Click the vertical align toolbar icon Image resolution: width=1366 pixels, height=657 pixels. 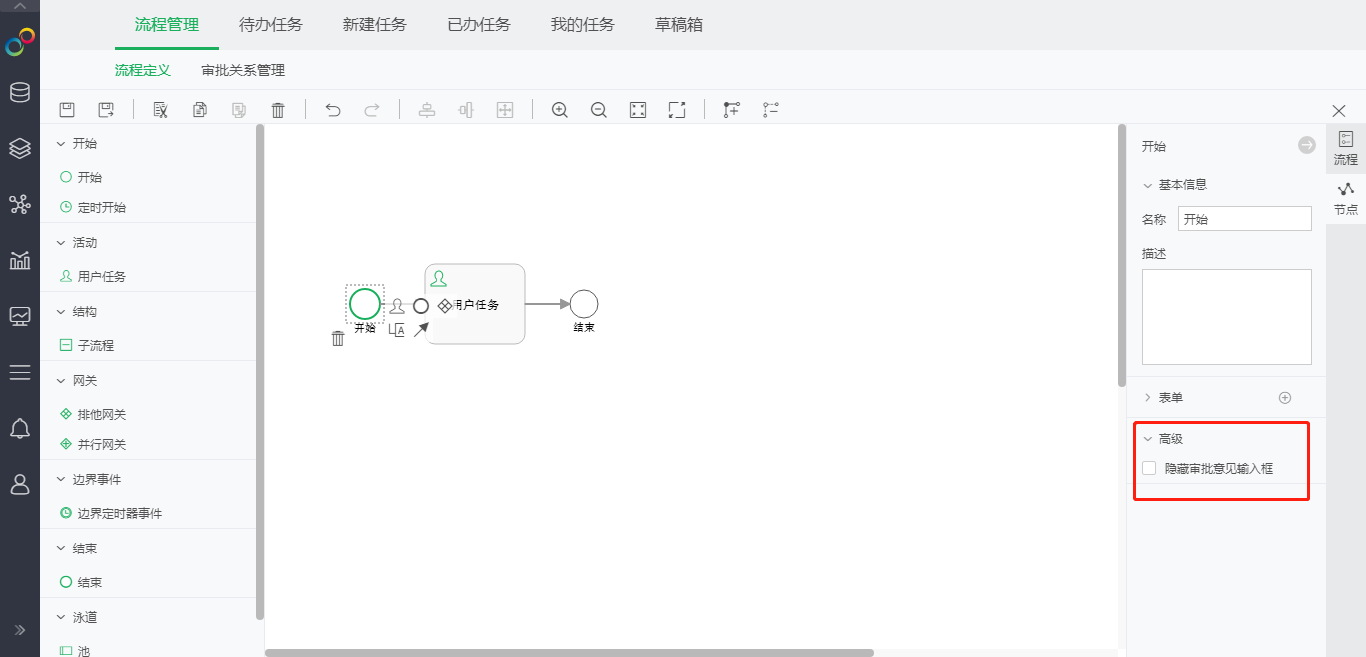[427, 110]
